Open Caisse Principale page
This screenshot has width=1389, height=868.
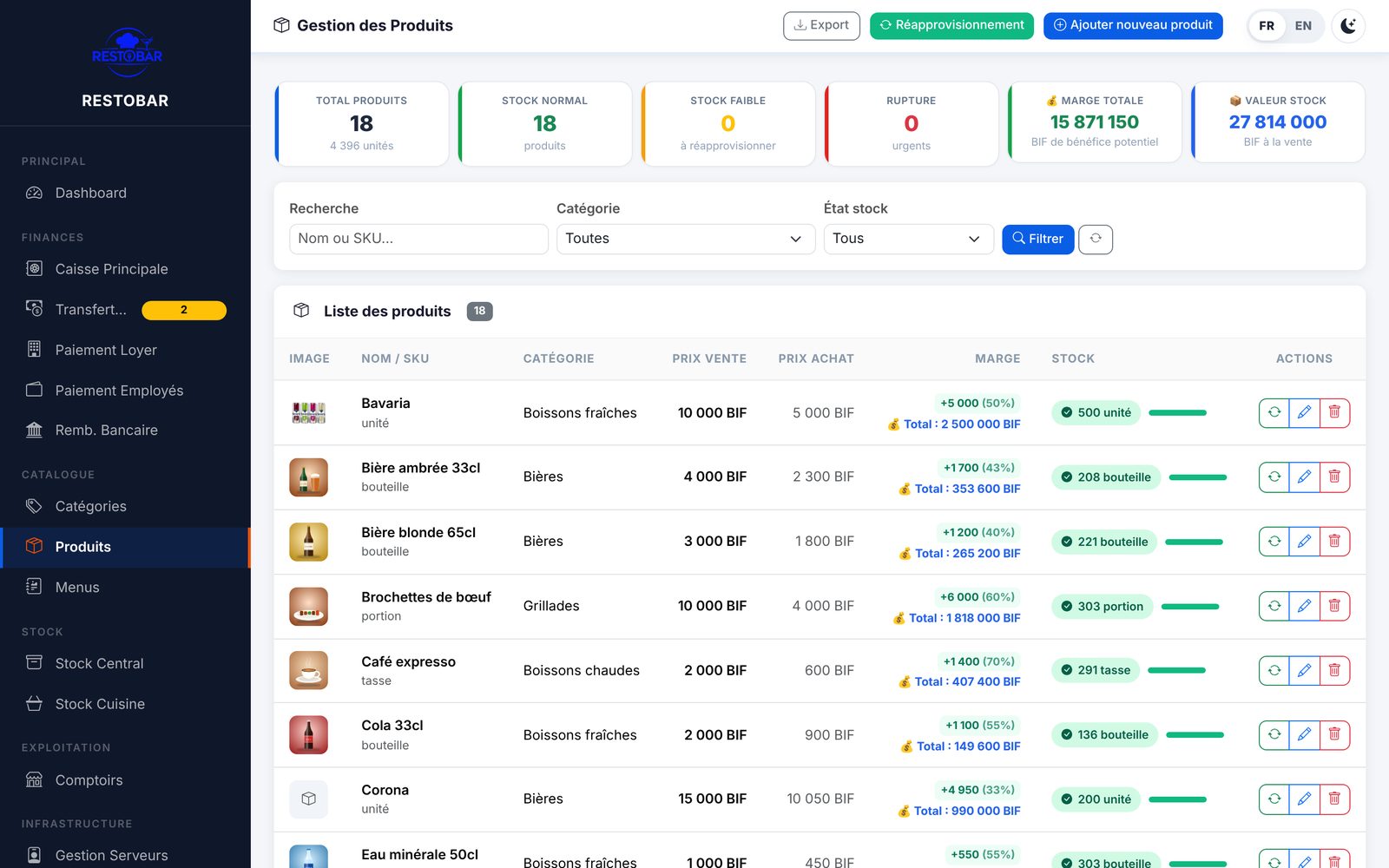pos(125,269)
